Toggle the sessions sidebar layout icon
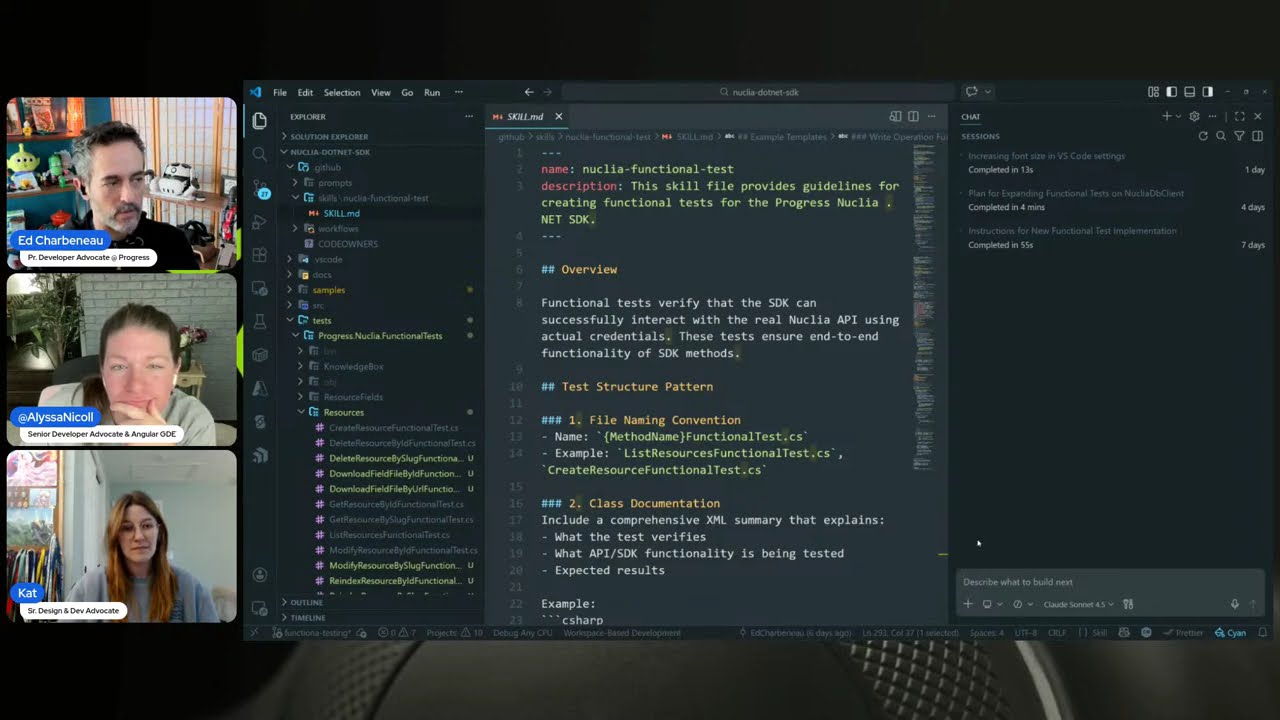Viewport: 1280px width, 720px height. (1257, 136)
